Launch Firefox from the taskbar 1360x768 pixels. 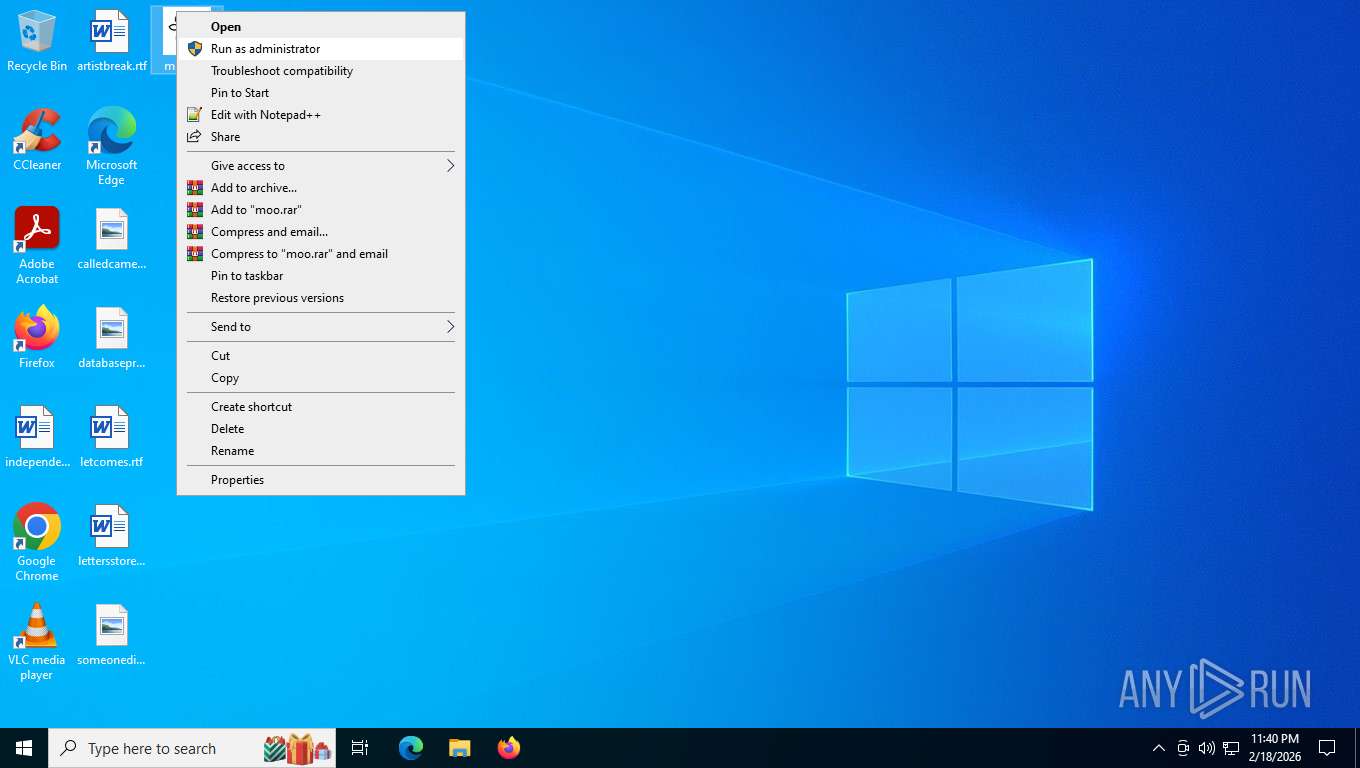pos(509,748)
